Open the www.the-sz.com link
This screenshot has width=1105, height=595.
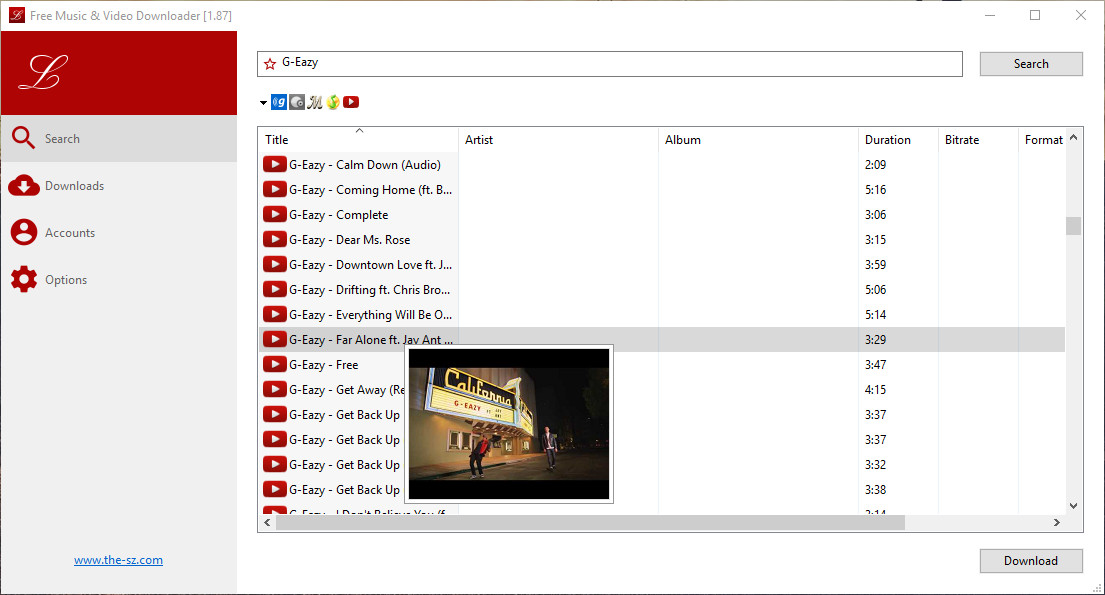tap(118, 560)
